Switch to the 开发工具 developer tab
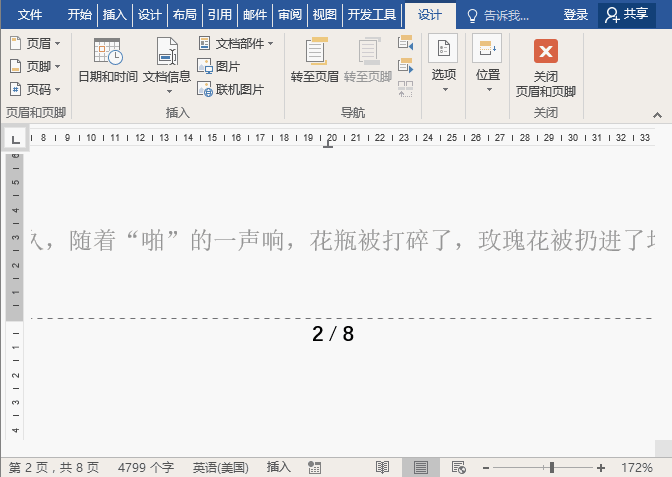The width and height of the screenshot is (672, 477). coord(372,15)
